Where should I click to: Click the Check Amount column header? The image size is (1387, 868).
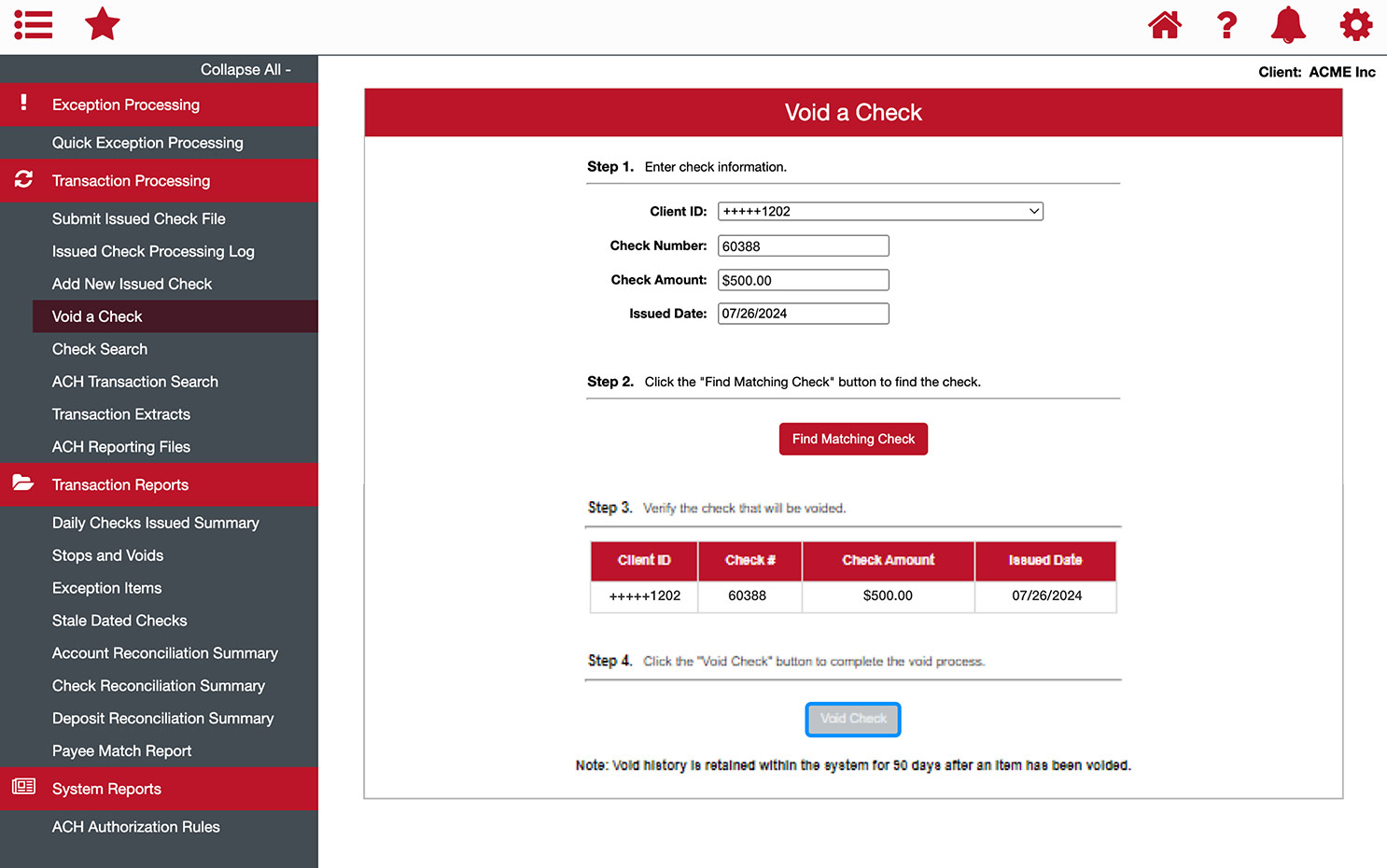coord(889,561)
